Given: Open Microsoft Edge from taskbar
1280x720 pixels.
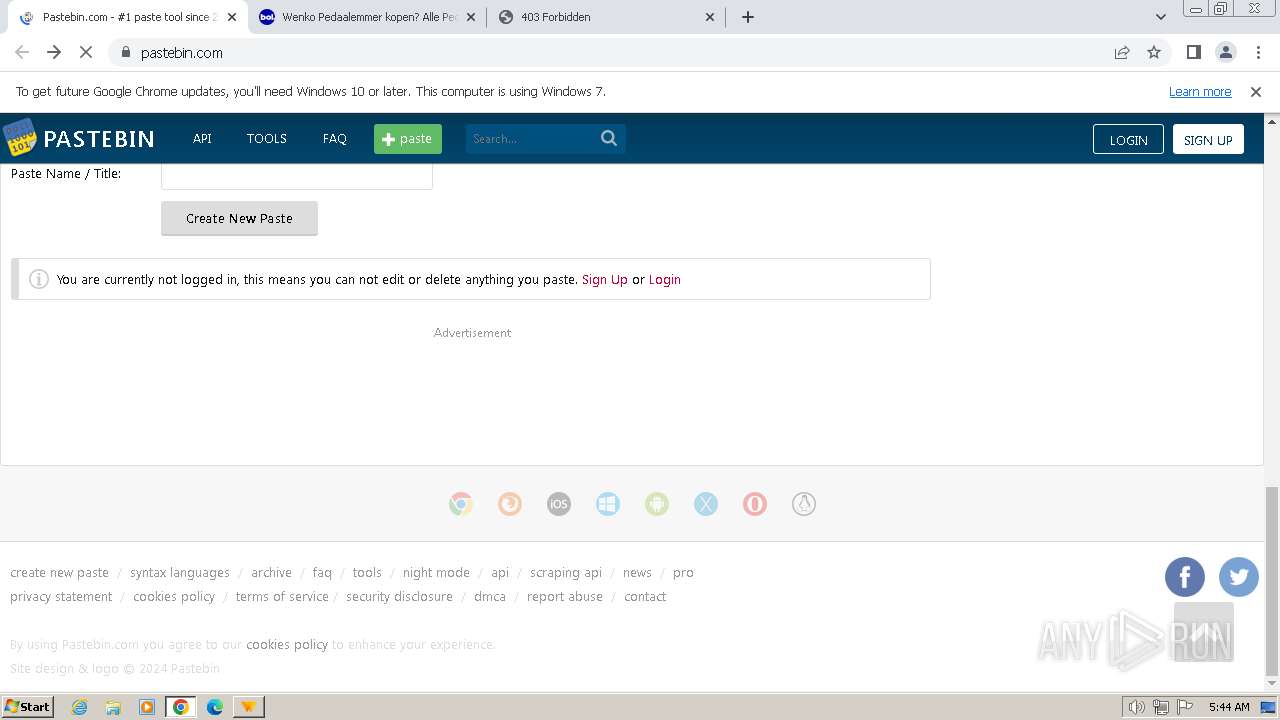Looking at the screenshot, I should [214, 707].
